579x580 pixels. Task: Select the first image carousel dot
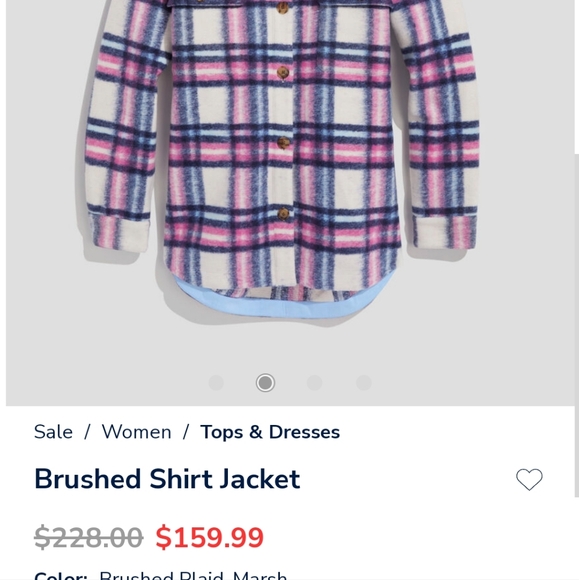pyautogui.click(x=216, y=382)
